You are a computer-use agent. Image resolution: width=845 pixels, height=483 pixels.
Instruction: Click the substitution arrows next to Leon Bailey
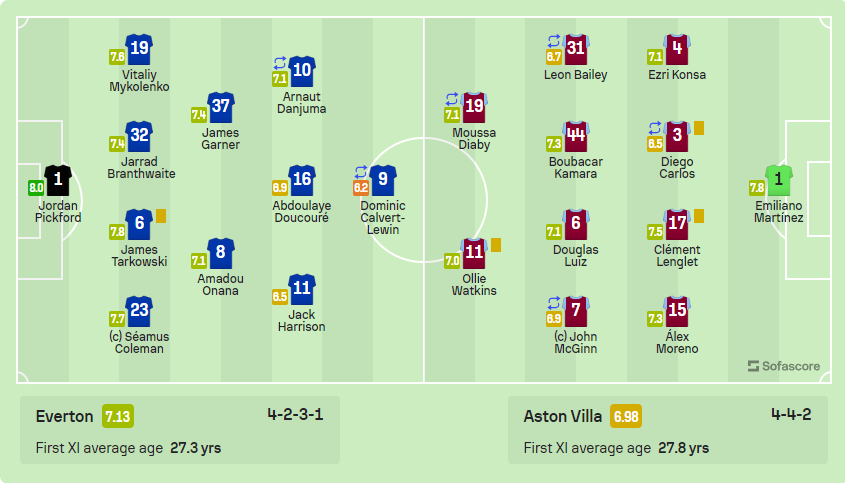(553, 40)
